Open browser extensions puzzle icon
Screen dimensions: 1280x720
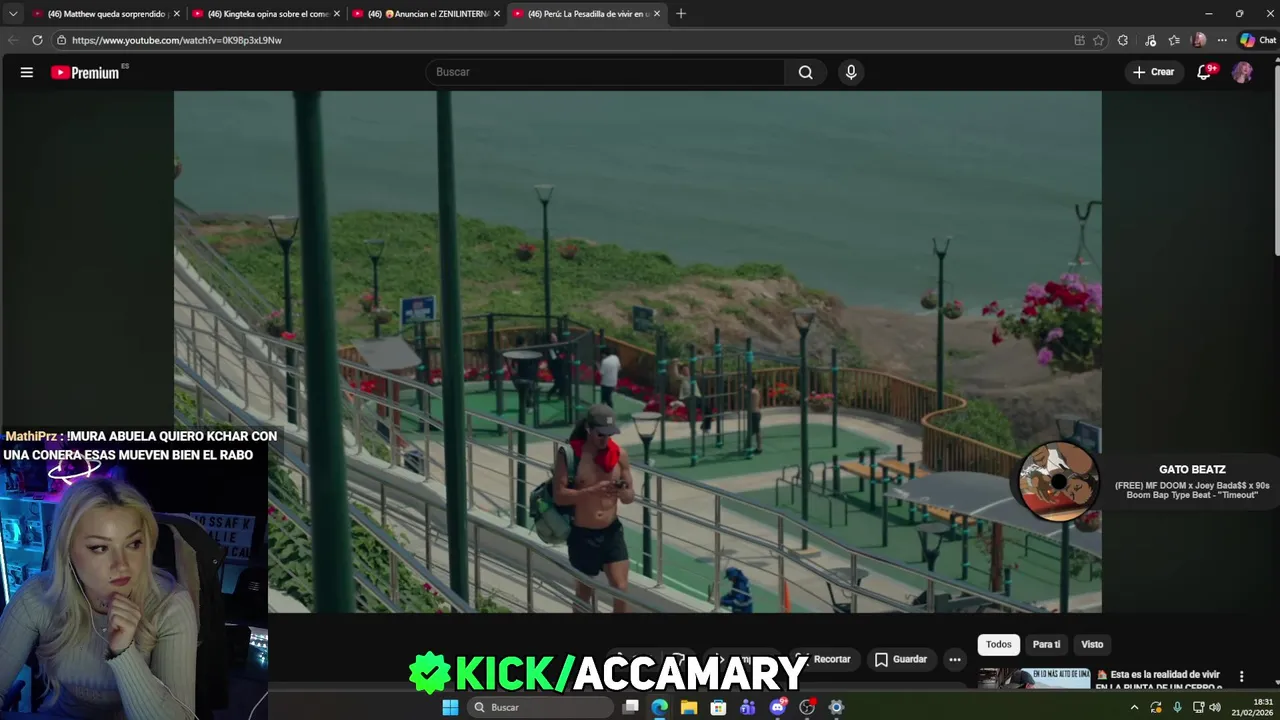(x=1123, y=40)
